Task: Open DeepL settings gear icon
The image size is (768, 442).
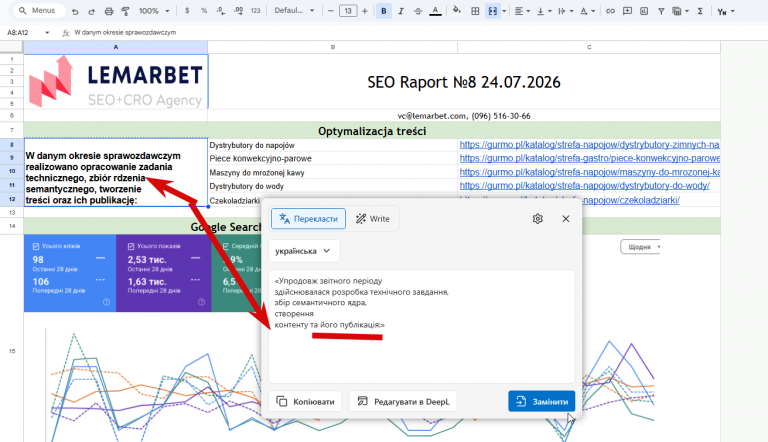Action: [537, 219]
